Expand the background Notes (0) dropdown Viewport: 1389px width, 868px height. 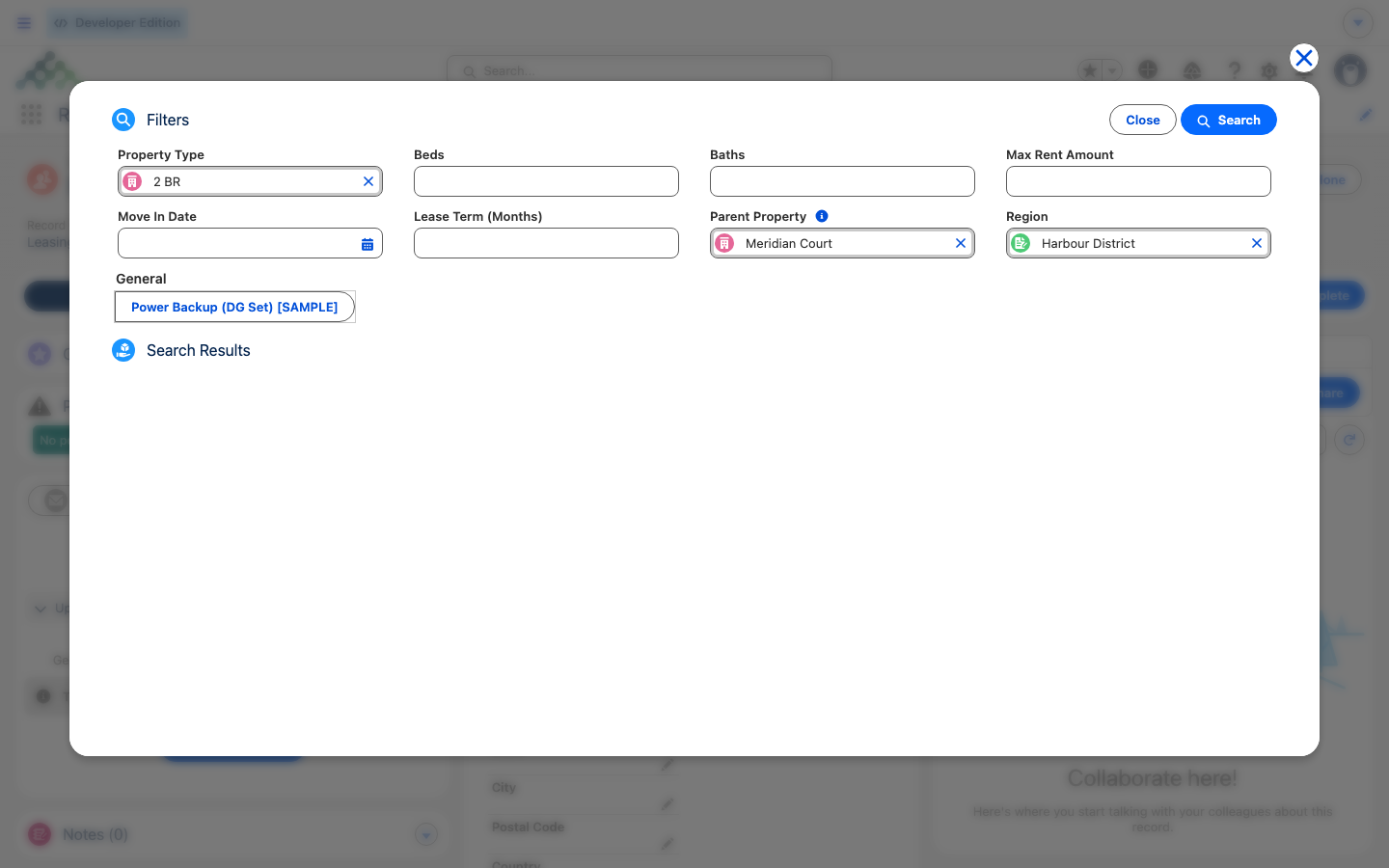pos(426,834)
